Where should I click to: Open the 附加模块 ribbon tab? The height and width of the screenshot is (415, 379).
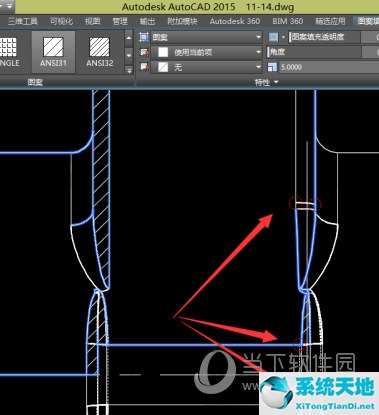click(x=182, y=21)
